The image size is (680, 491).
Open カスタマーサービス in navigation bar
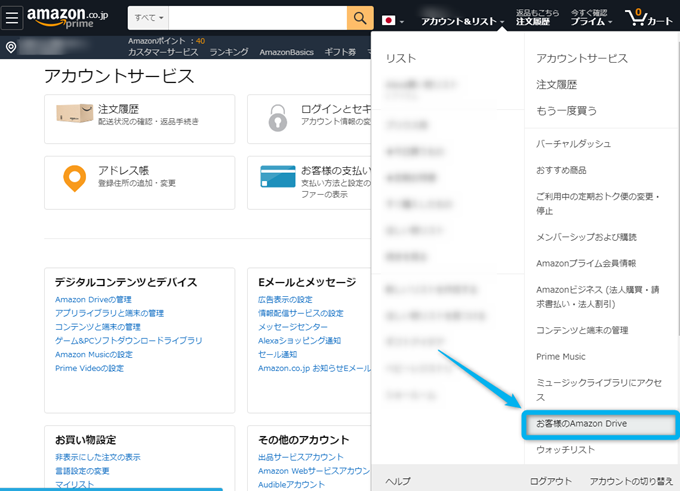tap(163, 52)
